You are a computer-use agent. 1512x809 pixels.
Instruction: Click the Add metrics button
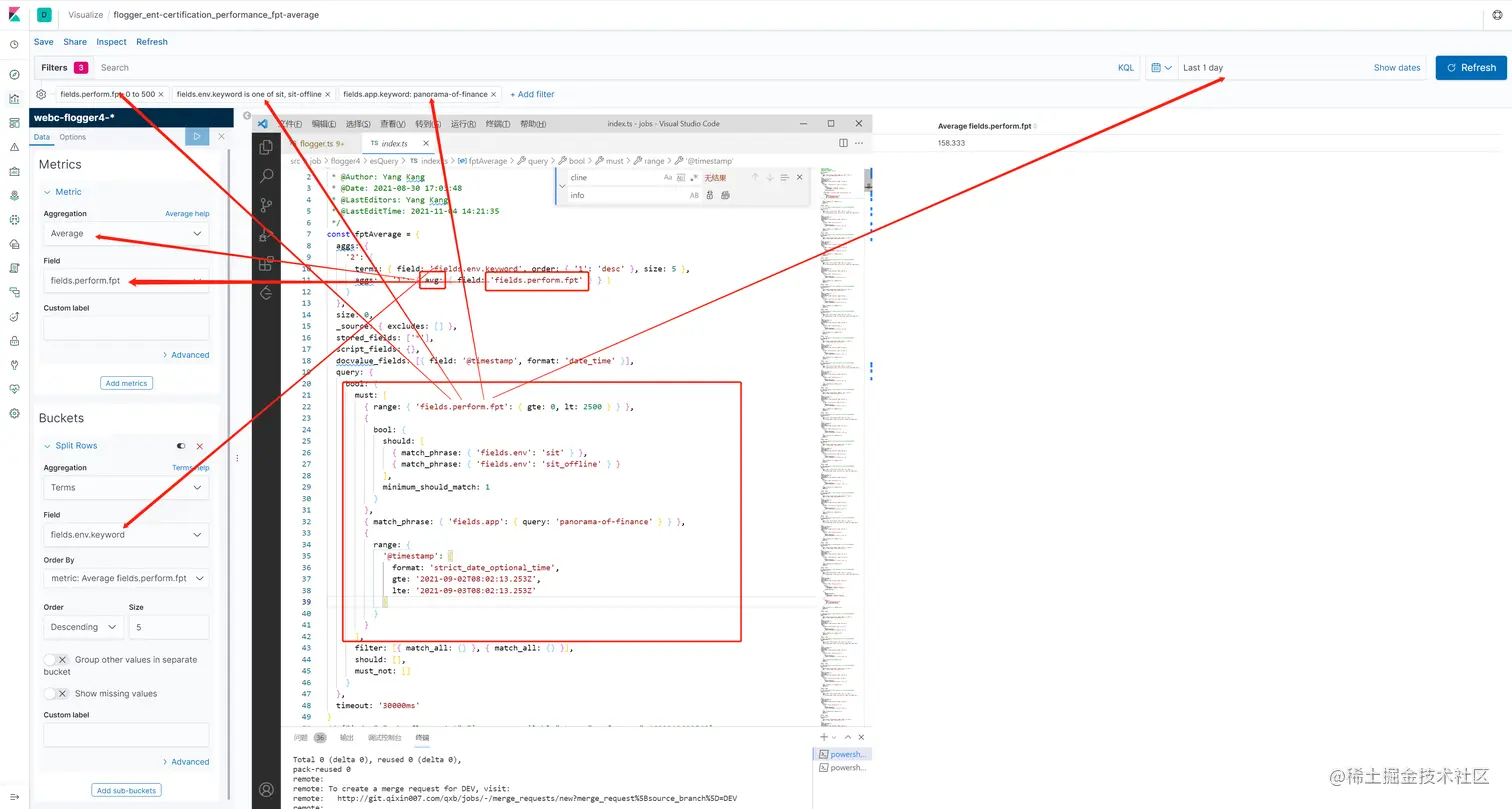[x=127, y=383]
